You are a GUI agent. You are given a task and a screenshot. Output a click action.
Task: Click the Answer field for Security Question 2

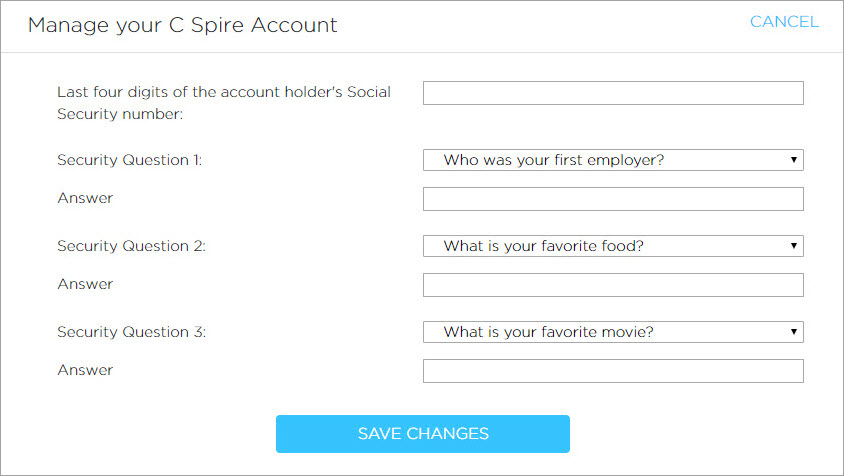(613, 285)
